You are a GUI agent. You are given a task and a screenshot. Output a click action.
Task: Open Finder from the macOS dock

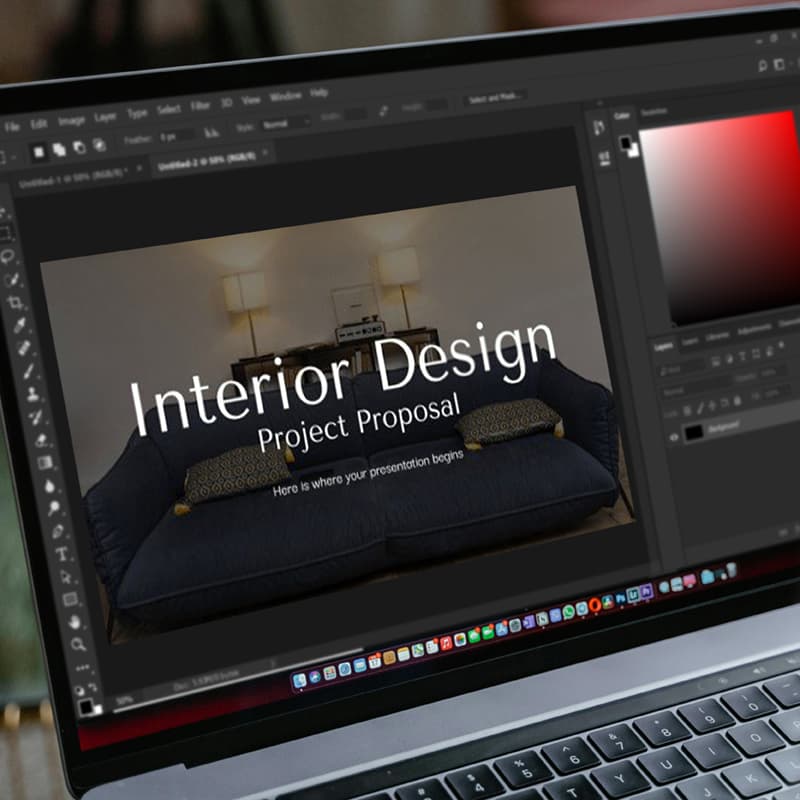299,680
